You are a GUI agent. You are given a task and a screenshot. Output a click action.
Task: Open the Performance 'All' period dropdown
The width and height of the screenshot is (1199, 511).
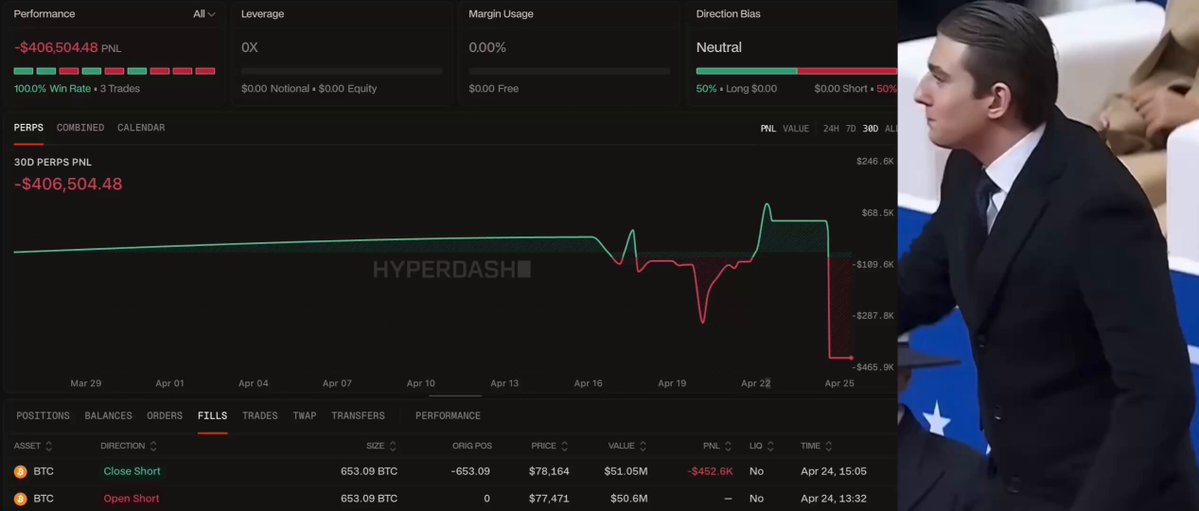[x=204, y=14]
